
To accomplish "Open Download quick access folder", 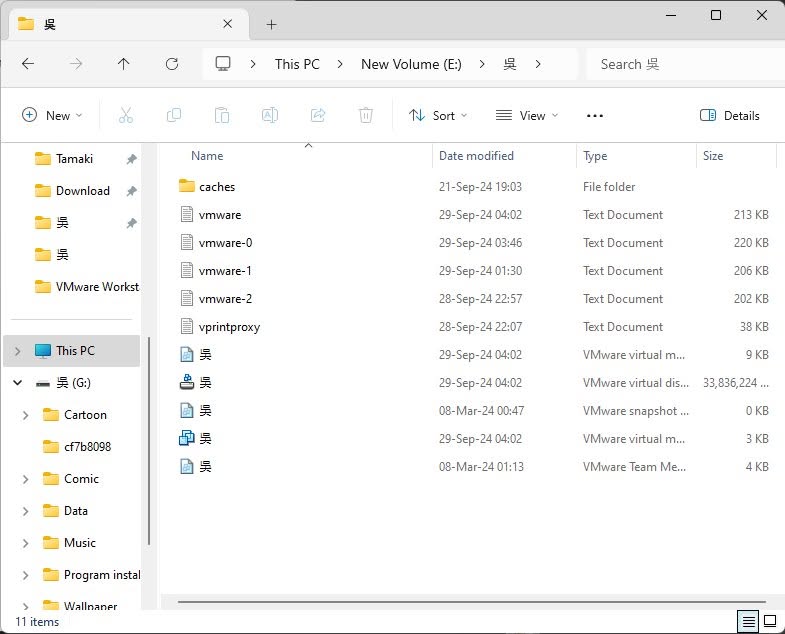I will [x=83, y=191].
